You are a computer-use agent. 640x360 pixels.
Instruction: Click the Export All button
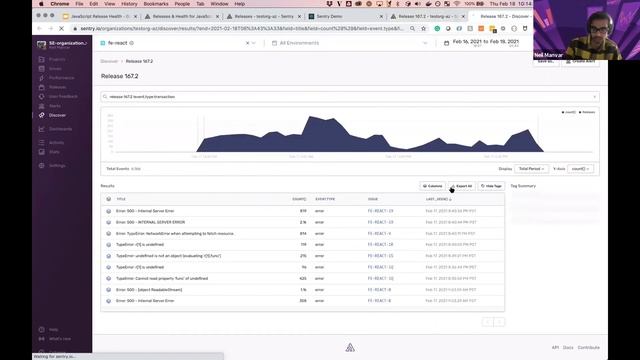click(462, 186)
